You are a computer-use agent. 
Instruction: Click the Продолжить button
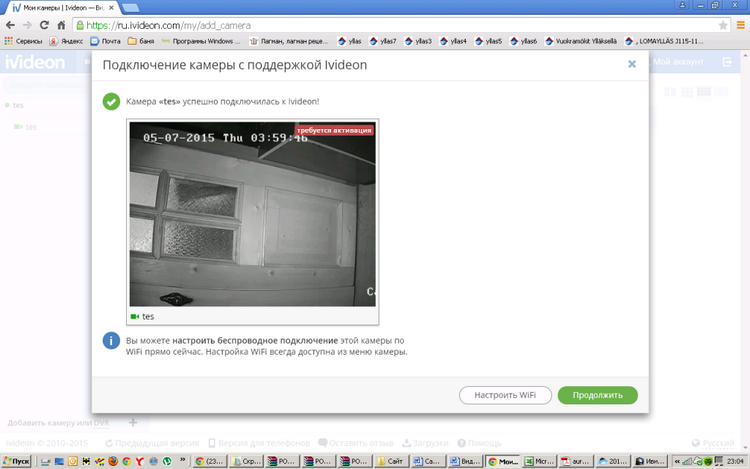597,395
